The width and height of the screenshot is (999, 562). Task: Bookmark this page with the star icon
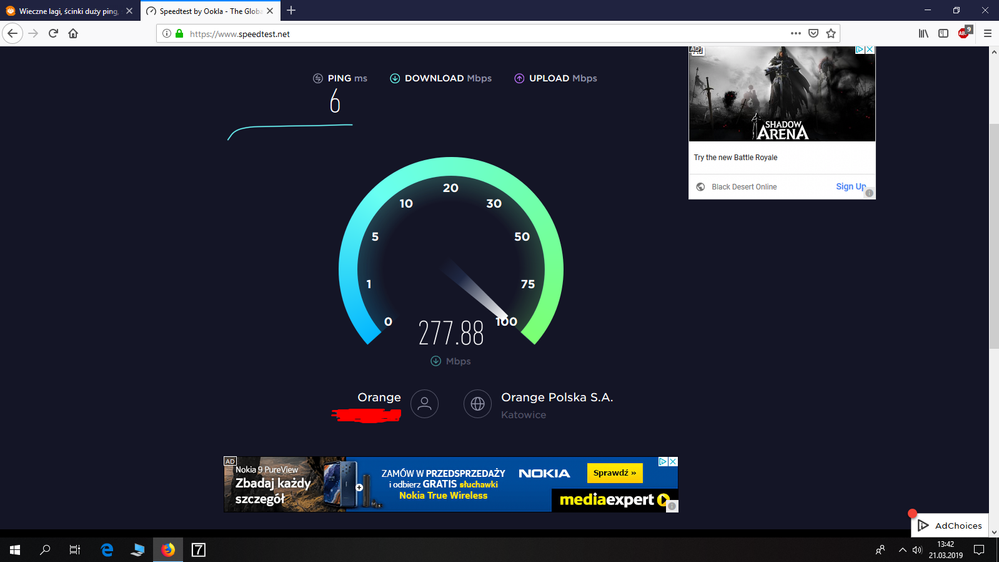click(x=830, y=33)
